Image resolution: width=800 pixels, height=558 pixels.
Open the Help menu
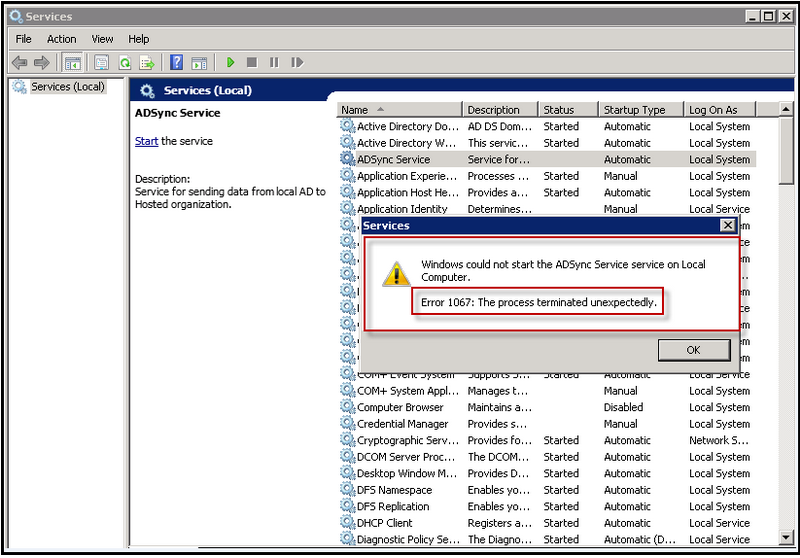pyautogui.click(x=138, y=39)
